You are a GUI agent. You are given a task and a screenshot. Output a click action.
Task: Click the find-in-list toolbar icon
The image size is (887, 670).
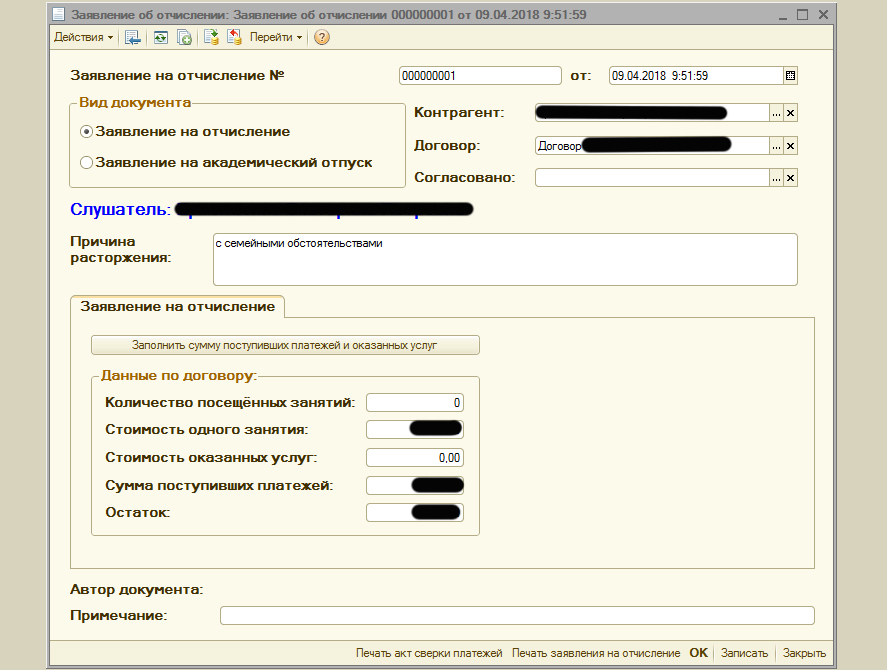[x=132, y=37]
